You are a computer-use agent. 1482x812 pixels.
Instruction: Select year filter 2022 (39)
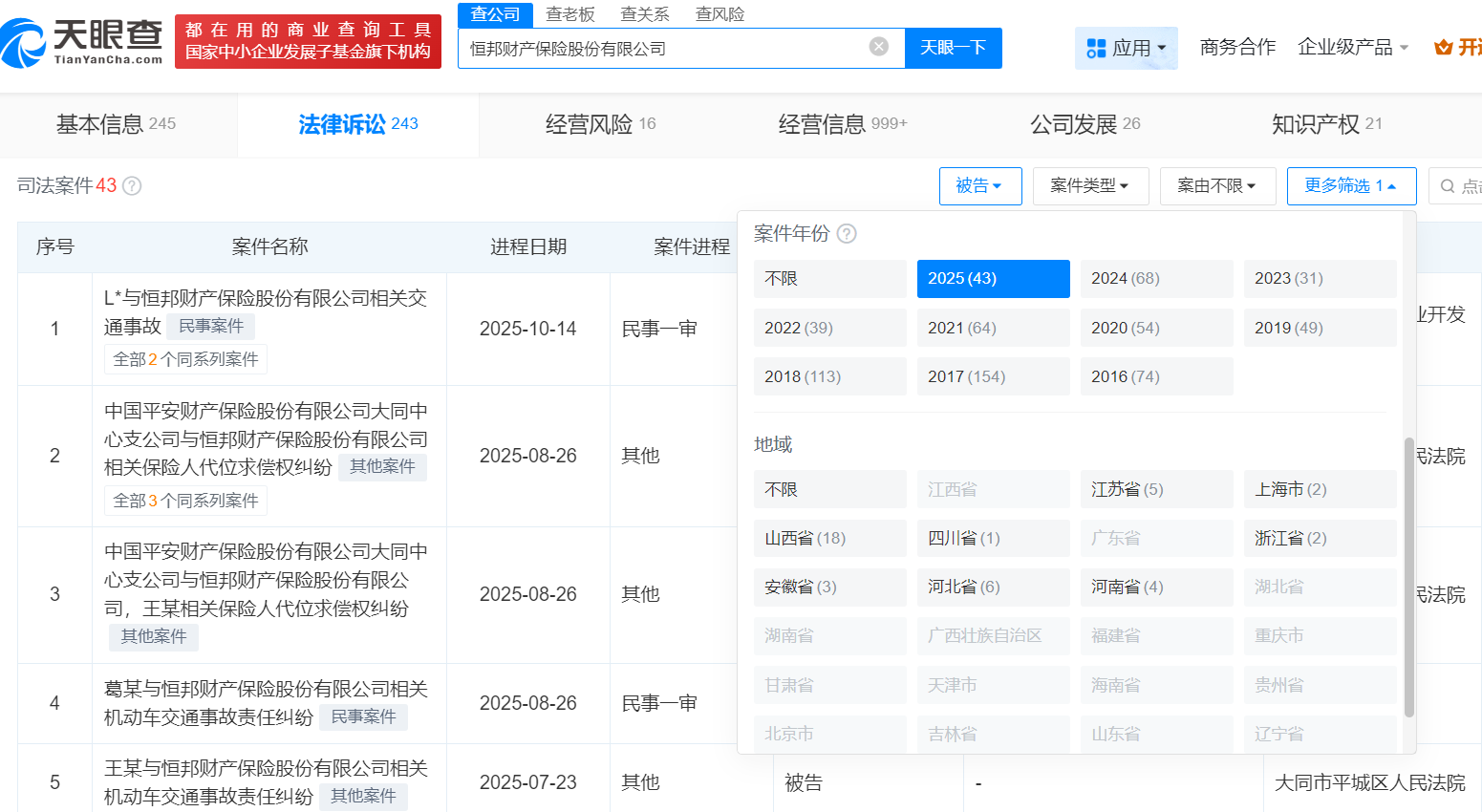click(829, 328)
